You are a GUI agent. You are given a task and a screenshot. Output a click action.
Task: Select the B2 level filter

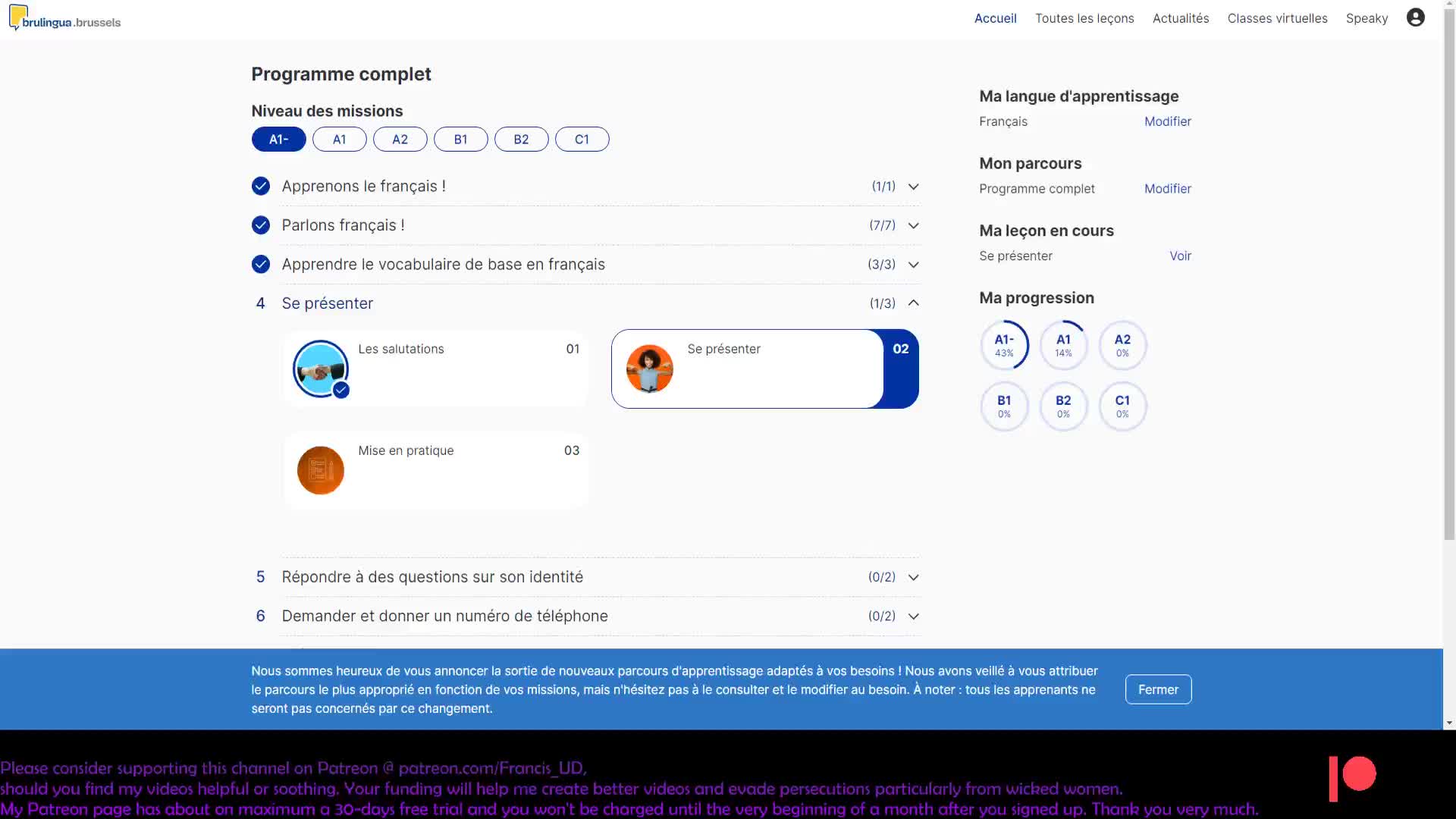tap(521, 140)
